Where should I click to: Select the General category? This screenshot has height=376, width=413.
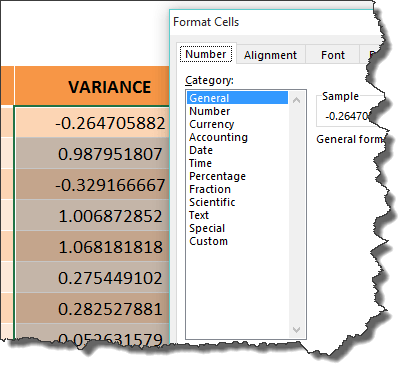point(237,98)
